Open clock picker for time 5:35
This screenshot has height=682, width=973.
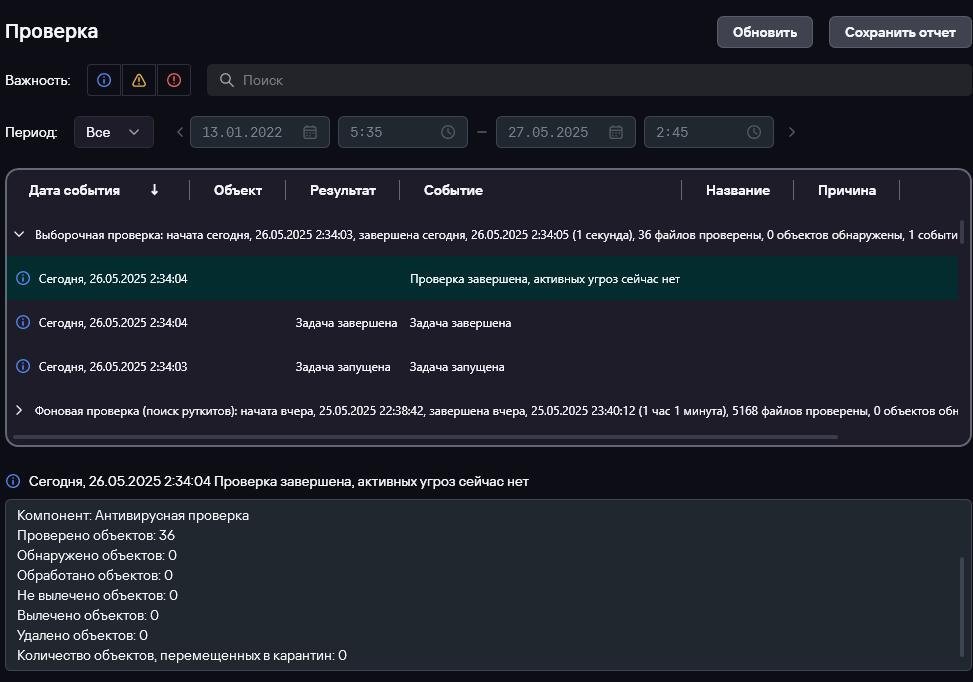click(448, 132)
